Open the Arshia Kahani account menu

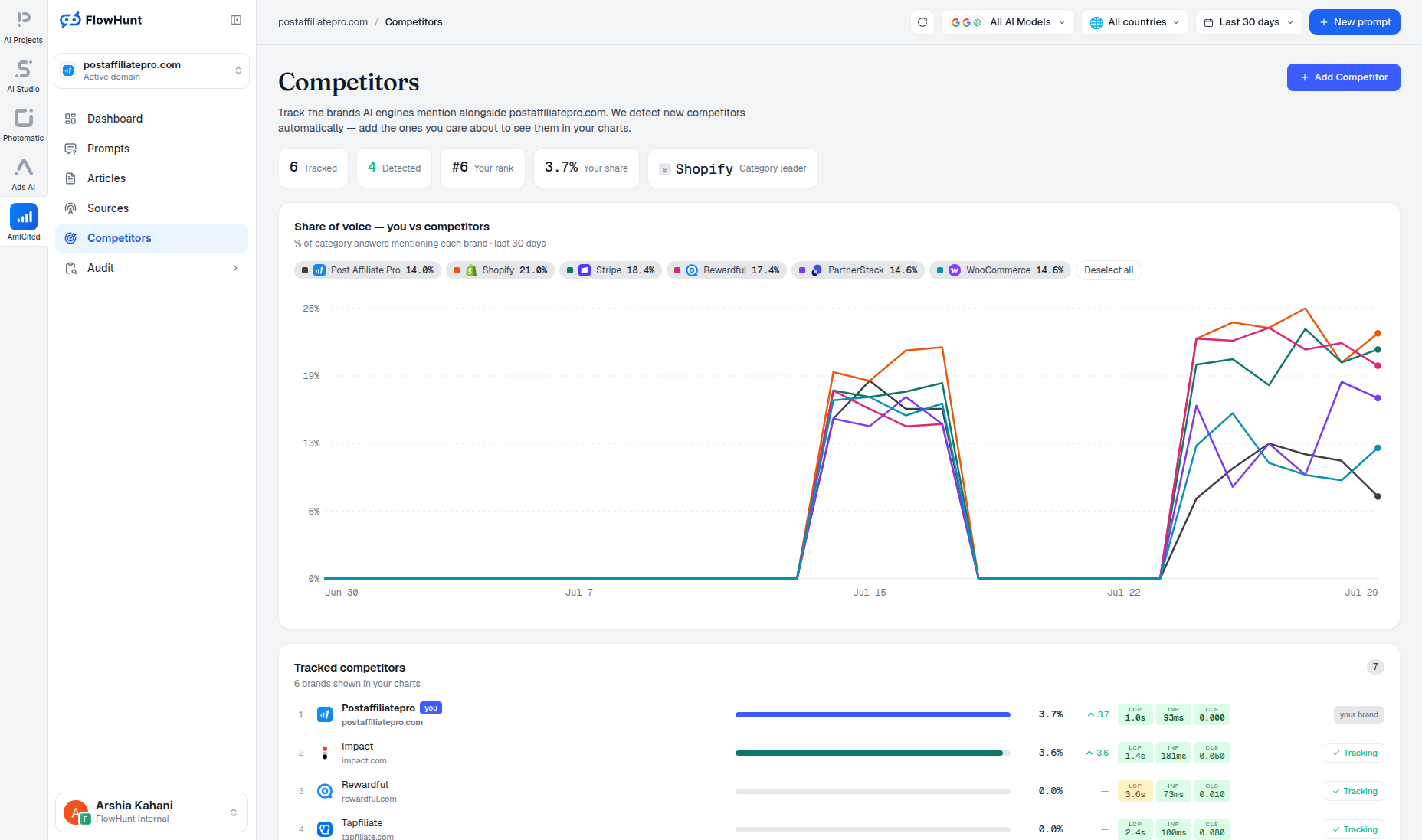tap(152, 812)
